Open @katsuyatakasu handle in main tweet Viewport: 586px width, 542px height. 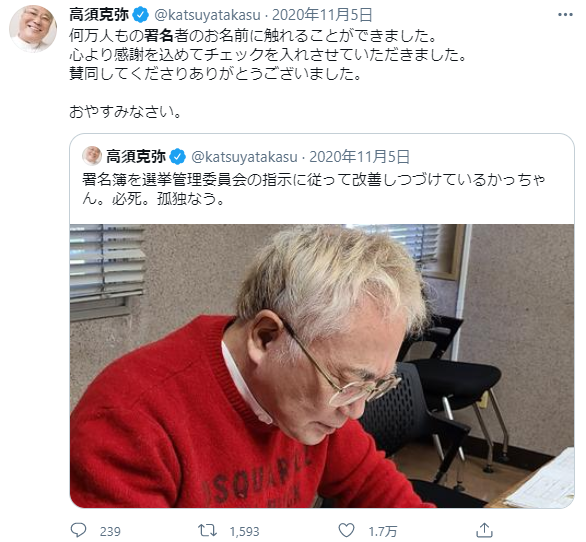click(x=207, y=15)
